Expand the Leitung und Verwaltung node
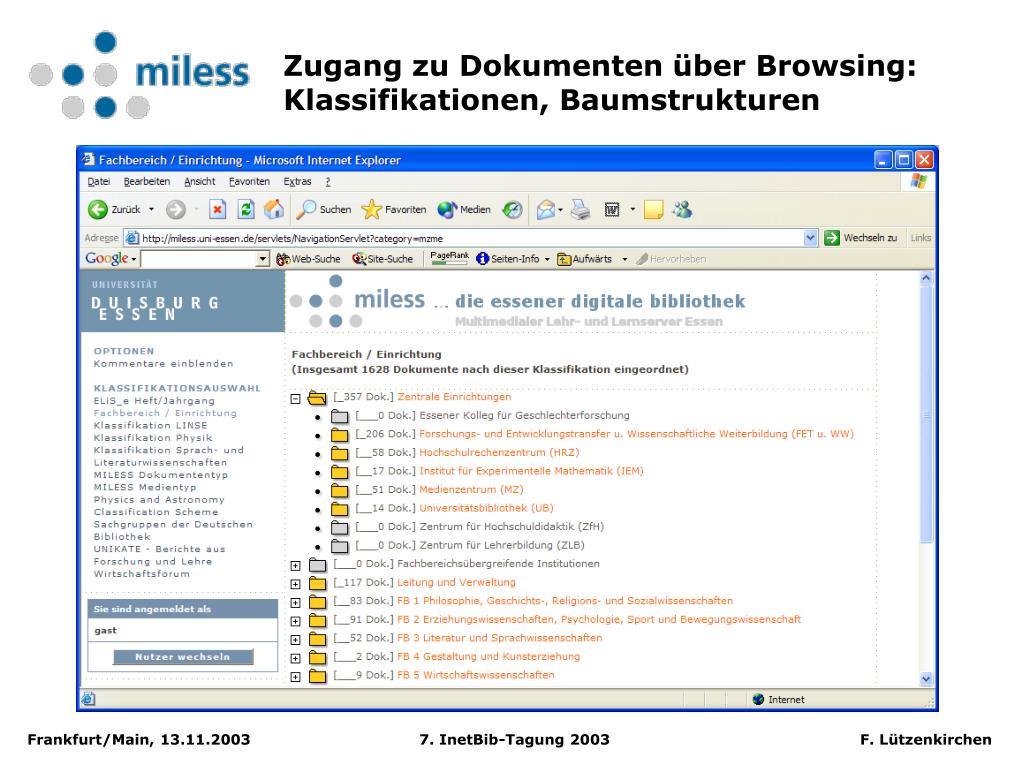The image size is (1024, 768). 296,584
